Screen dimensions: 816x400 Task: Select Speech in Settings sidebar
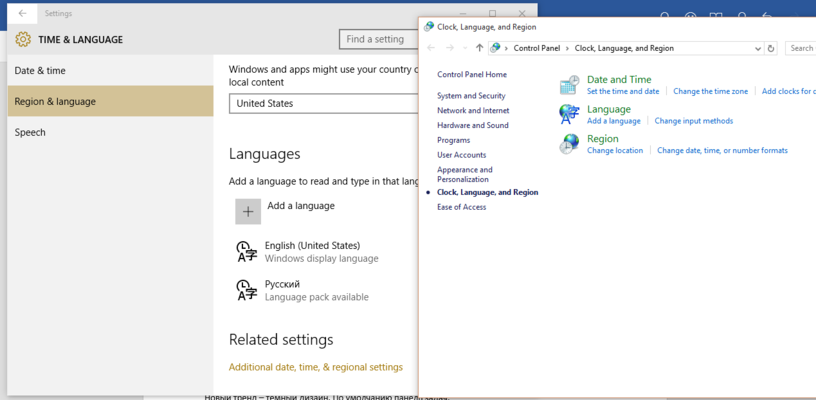[x=110, y=132]
